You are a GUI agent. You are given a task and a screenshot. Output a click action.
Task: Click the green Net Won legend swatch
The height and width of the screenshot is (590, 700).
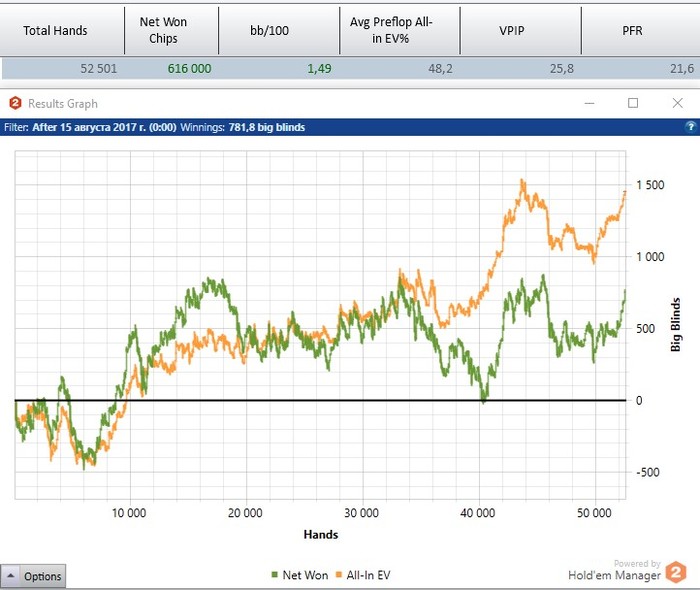click(275, 575)
